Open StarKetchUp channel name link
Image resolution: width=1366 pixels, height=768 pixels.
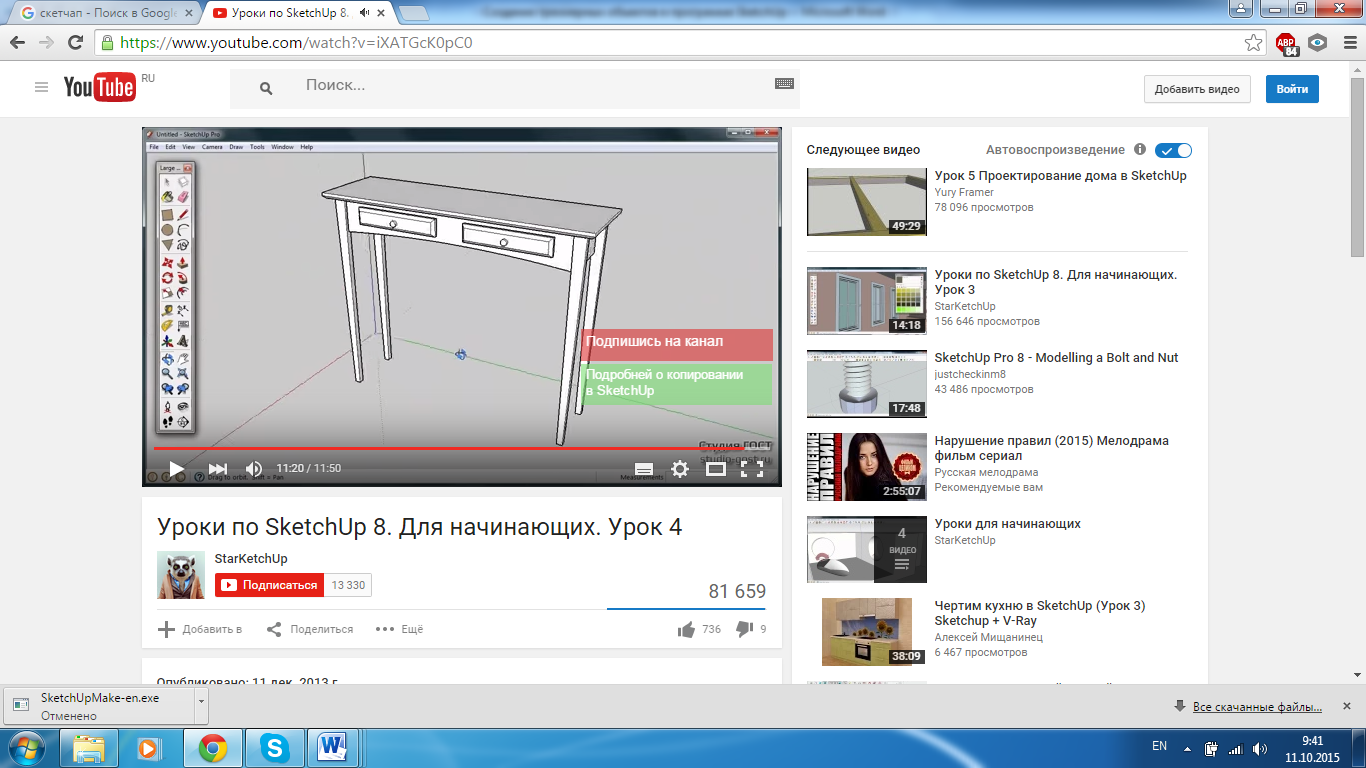tap(251, 559)
